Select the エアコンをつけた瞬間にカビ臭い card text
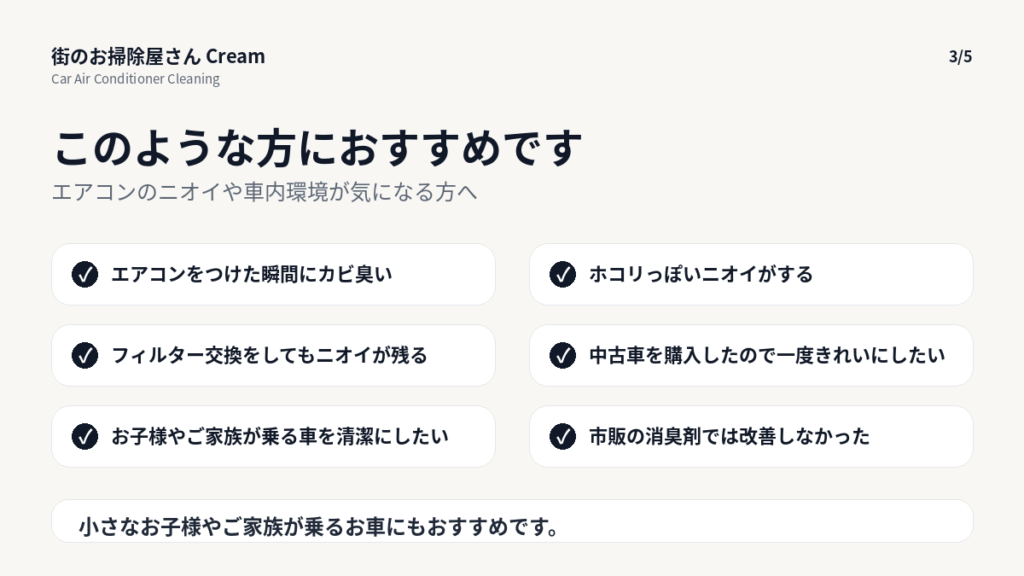This screenshot has height=576, width=1024. tap(251, 274)
